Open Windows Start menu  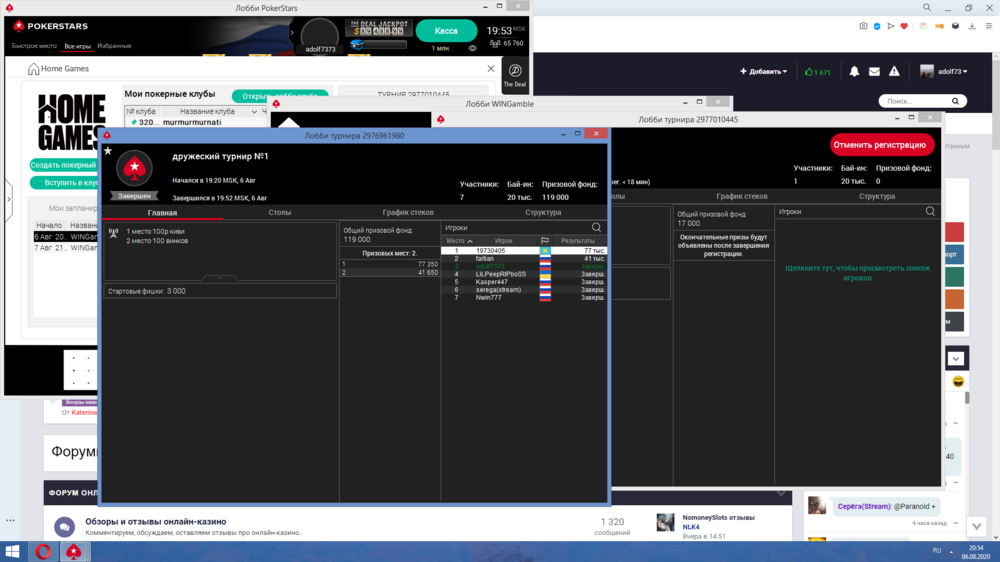[15, 551]
